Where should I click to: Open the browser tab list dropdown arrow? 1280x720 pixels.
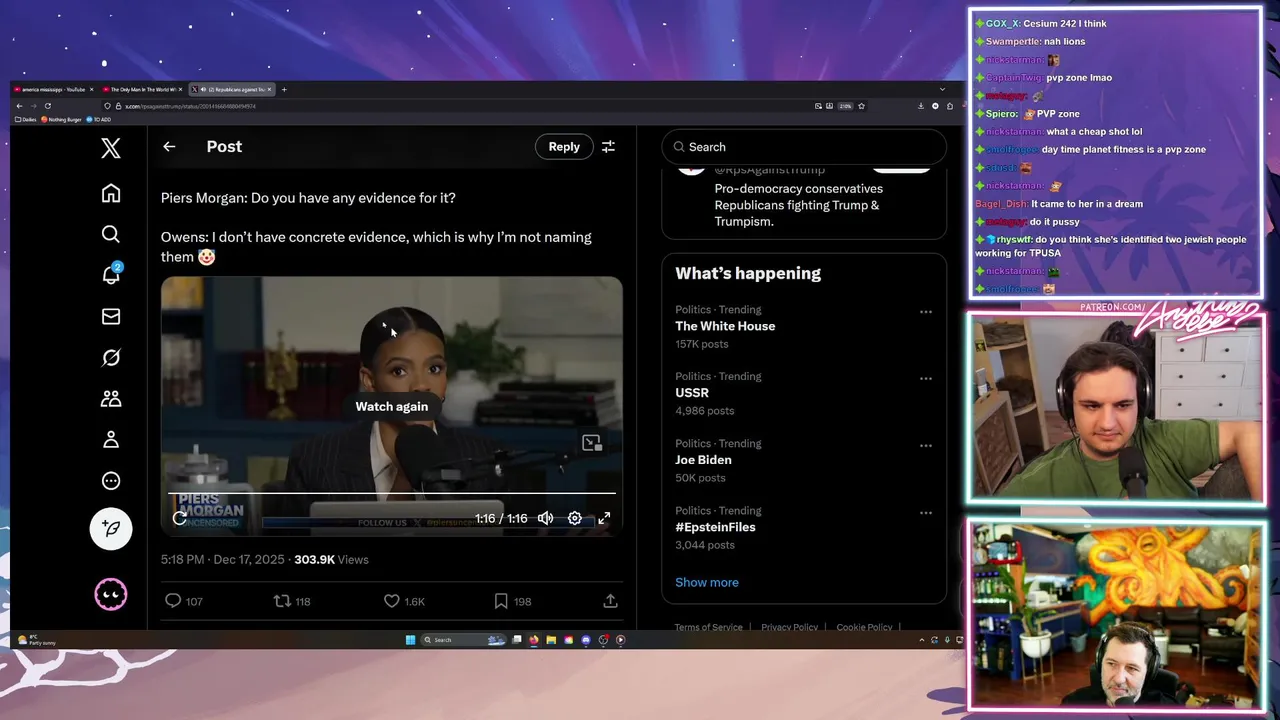[942, 89]
